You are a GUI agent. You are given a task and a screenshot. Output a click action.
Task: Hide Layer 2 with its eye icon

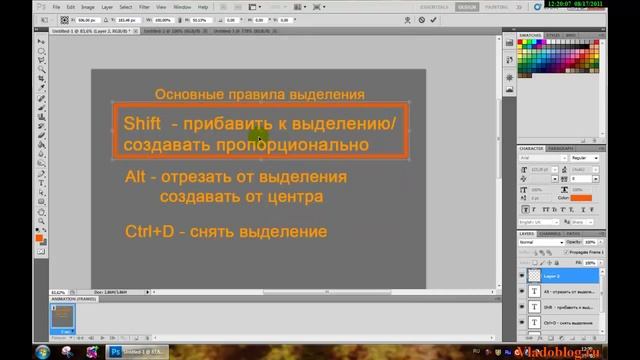click(x=522, y=276)
